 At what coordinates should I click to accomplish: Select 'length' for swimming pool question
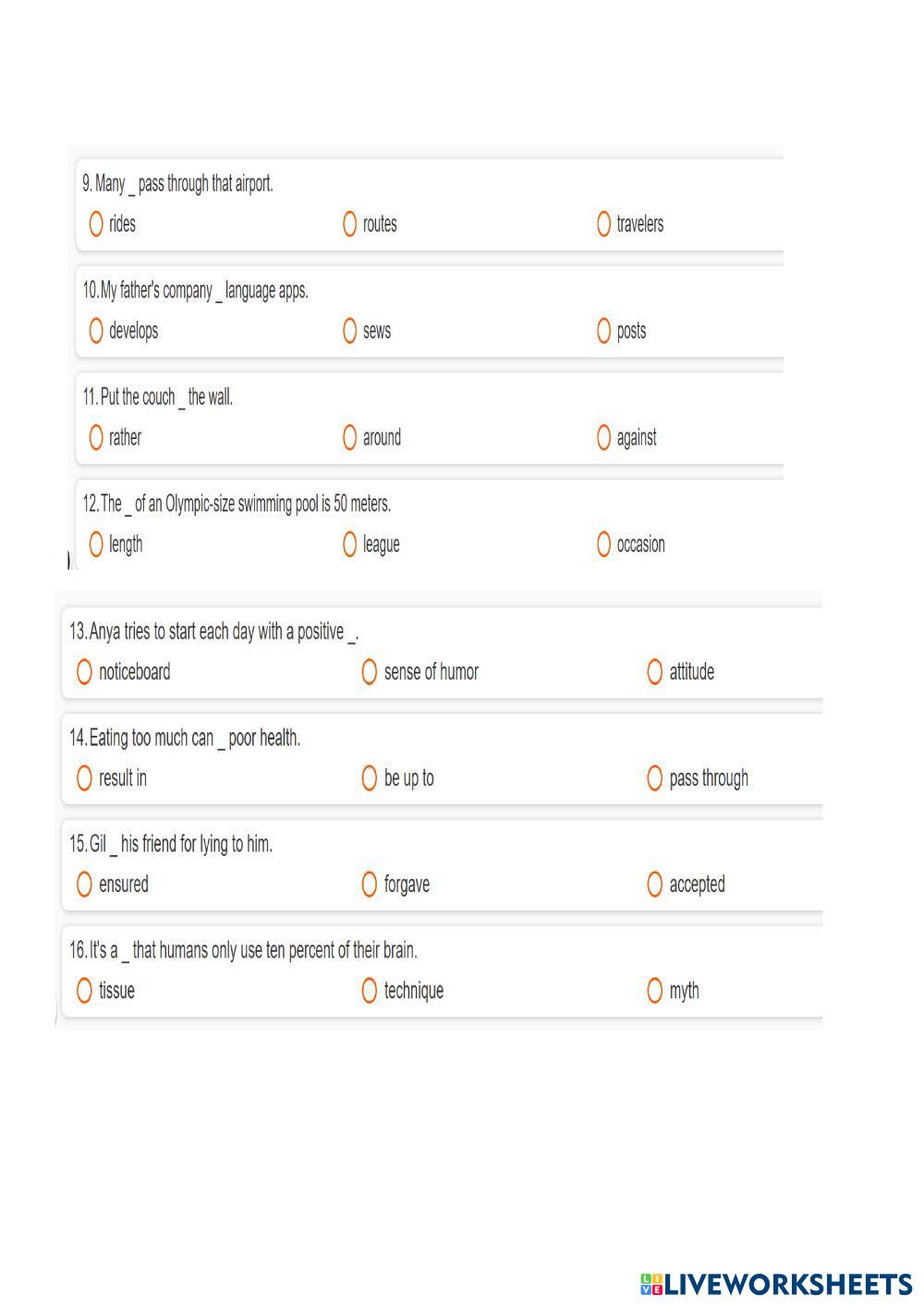[96, 544]
